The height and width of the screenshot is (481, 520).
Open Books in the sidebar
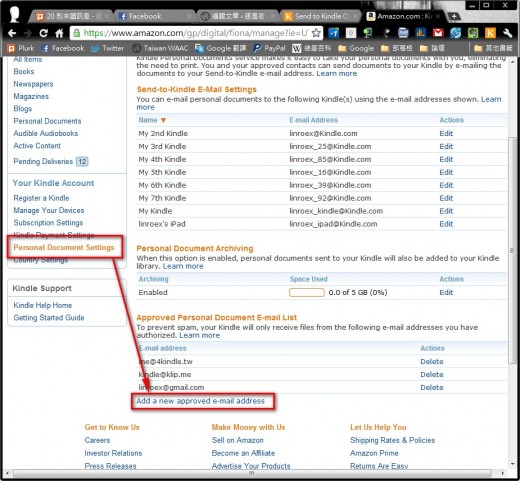(24, 71)
